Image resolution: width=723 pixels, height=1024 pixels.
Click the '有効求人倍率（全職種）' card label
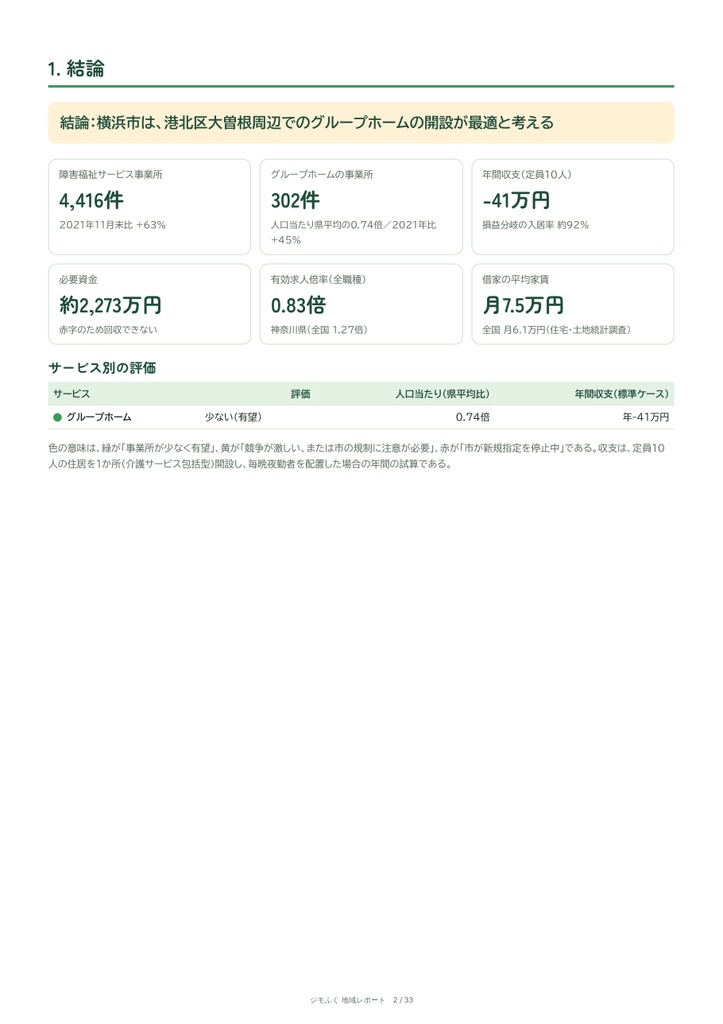pos(319,280)
